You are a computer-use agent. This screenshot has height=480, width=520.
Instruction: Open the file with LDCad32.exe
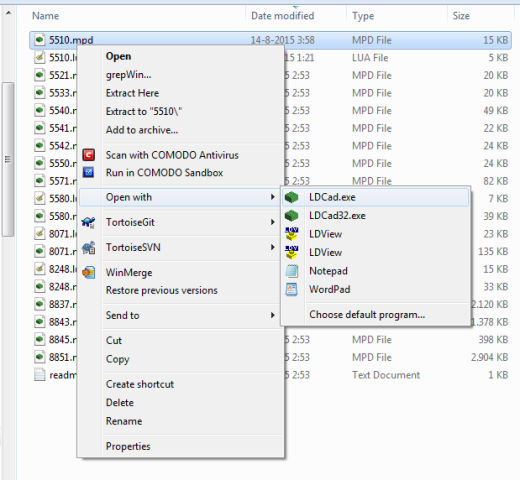[x=375, y=216]
